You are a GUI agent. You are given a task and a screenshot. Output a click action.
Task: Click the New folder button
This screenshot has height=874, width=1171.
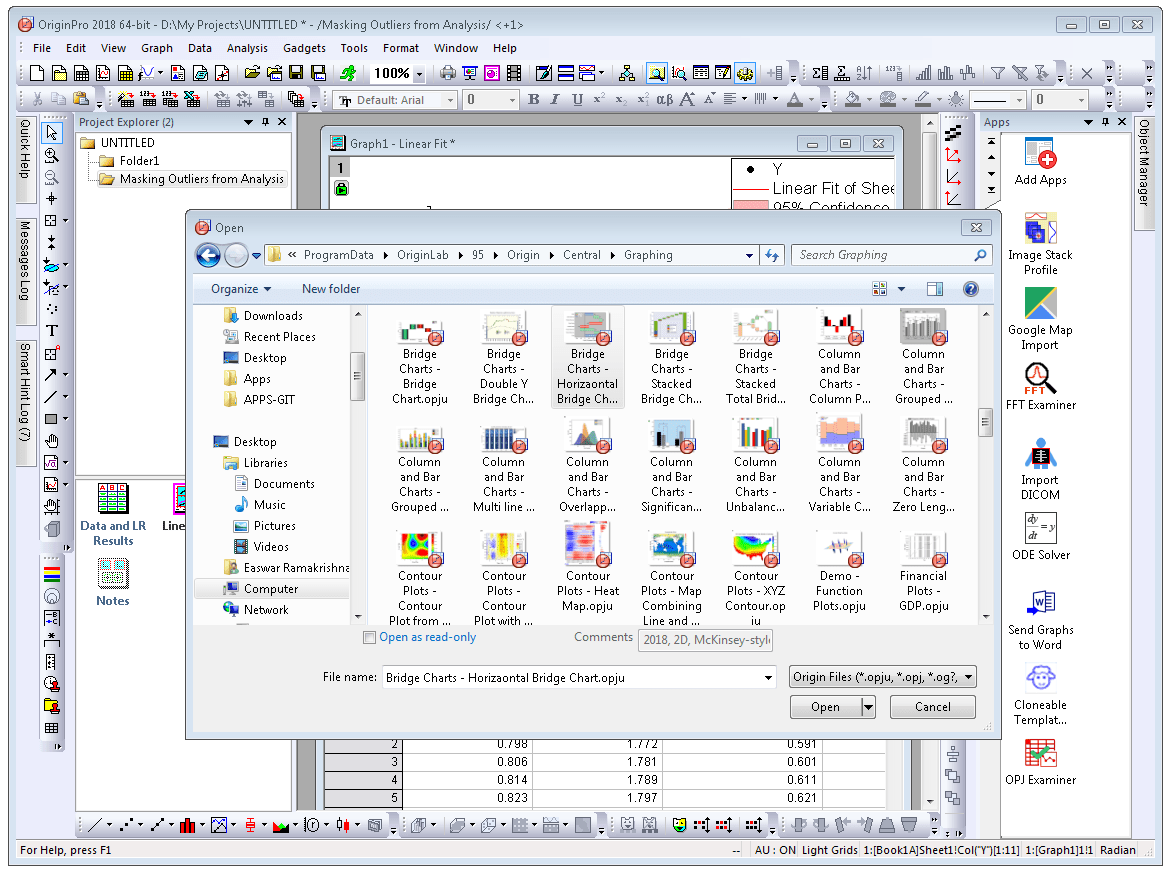coord(331,288)
